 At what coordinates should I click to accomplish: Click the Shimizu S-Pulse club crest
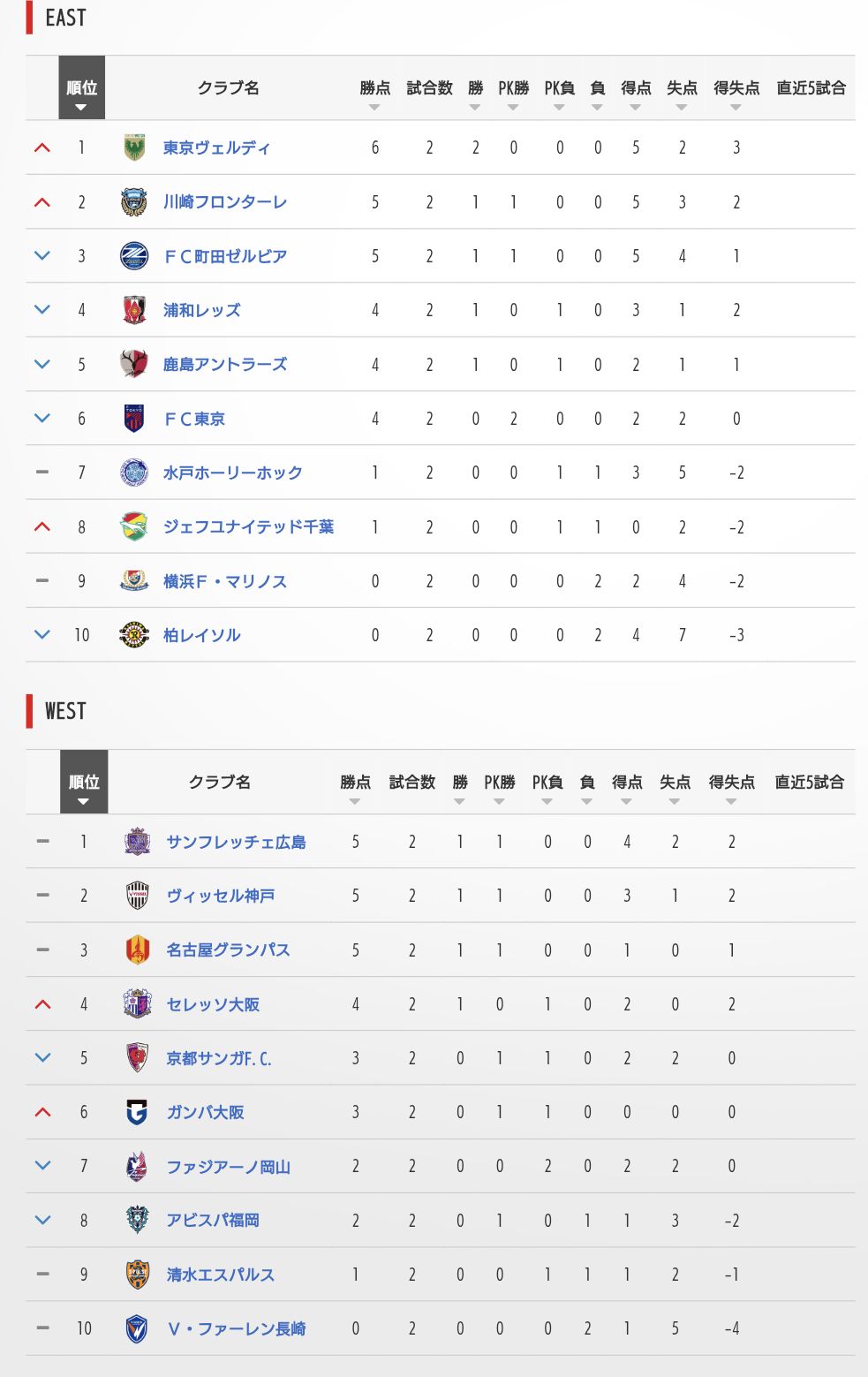coord(137,1275)
